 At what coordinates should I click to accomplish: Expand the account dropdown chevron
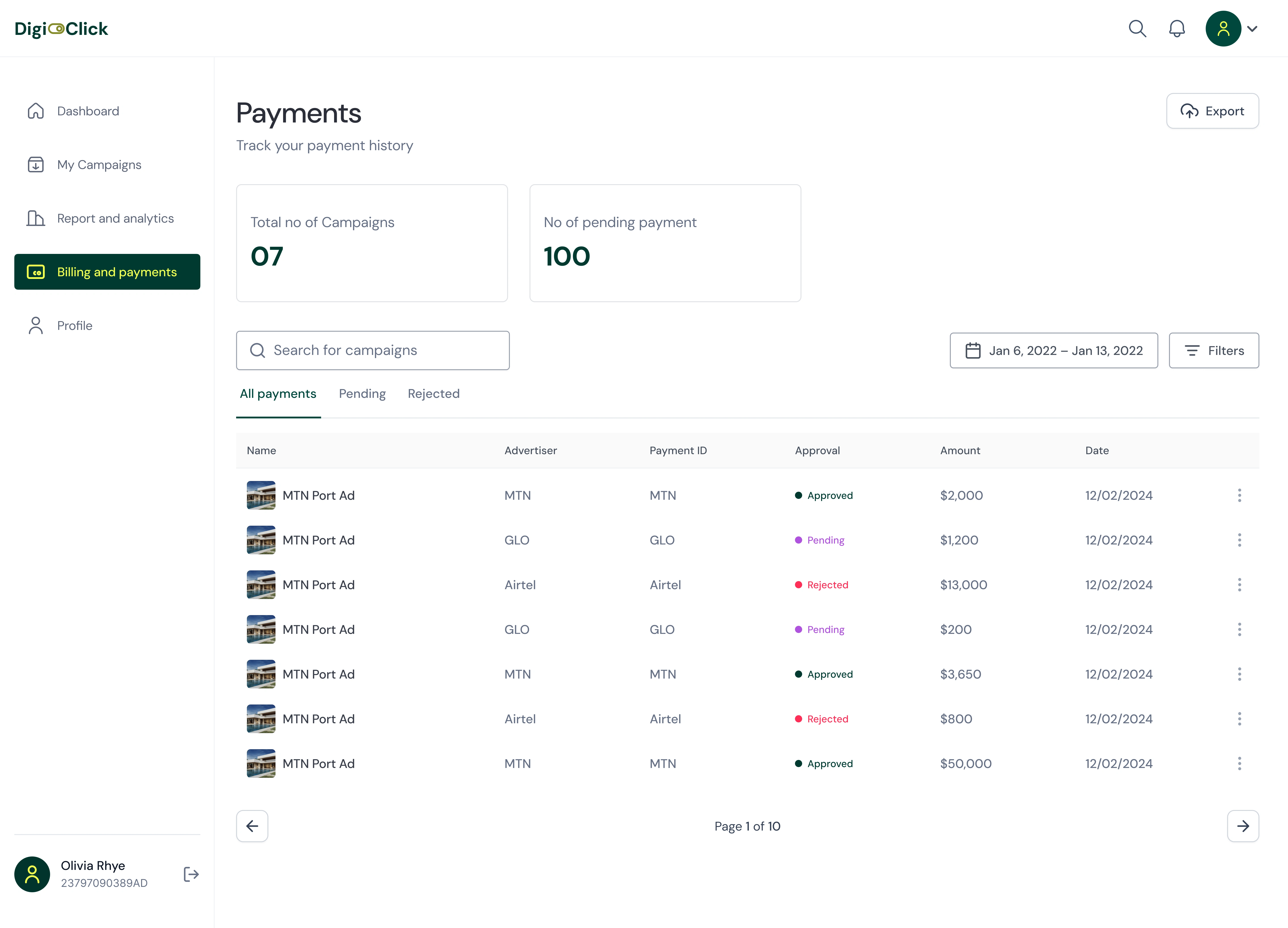tap(1252, 29)
